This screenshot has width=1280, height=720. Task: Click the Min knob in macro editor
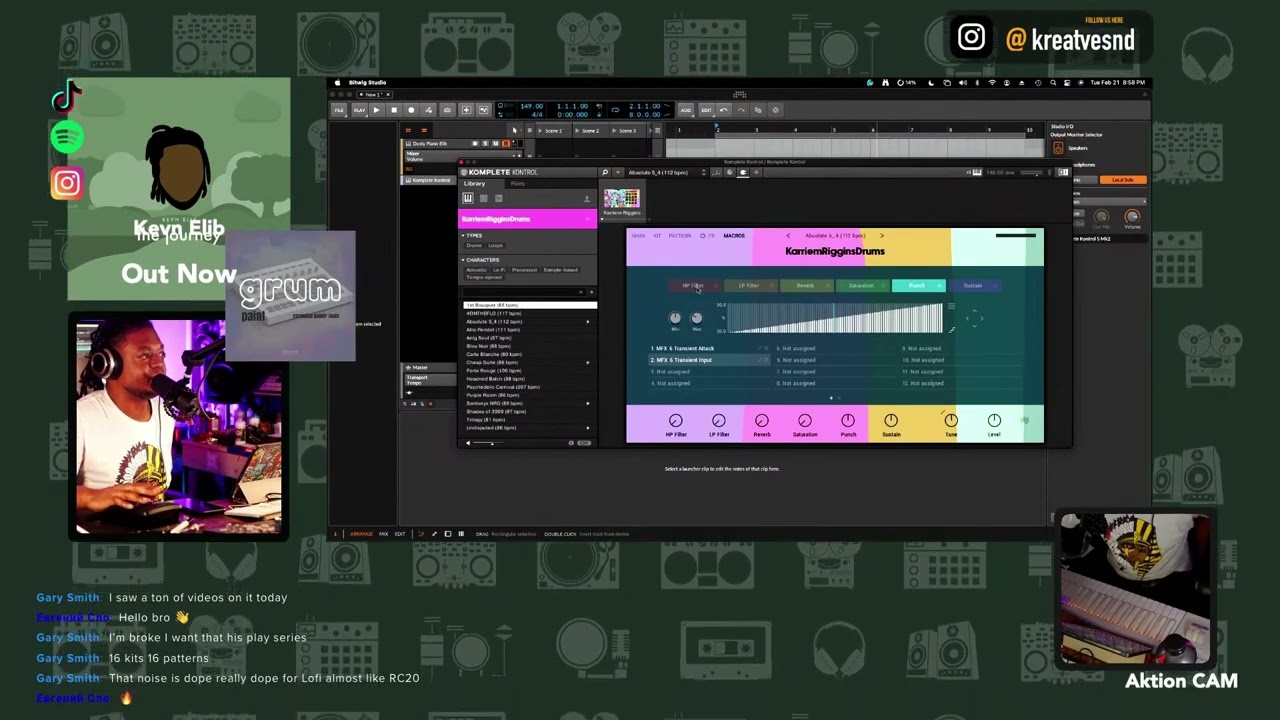tap(675, 318)
